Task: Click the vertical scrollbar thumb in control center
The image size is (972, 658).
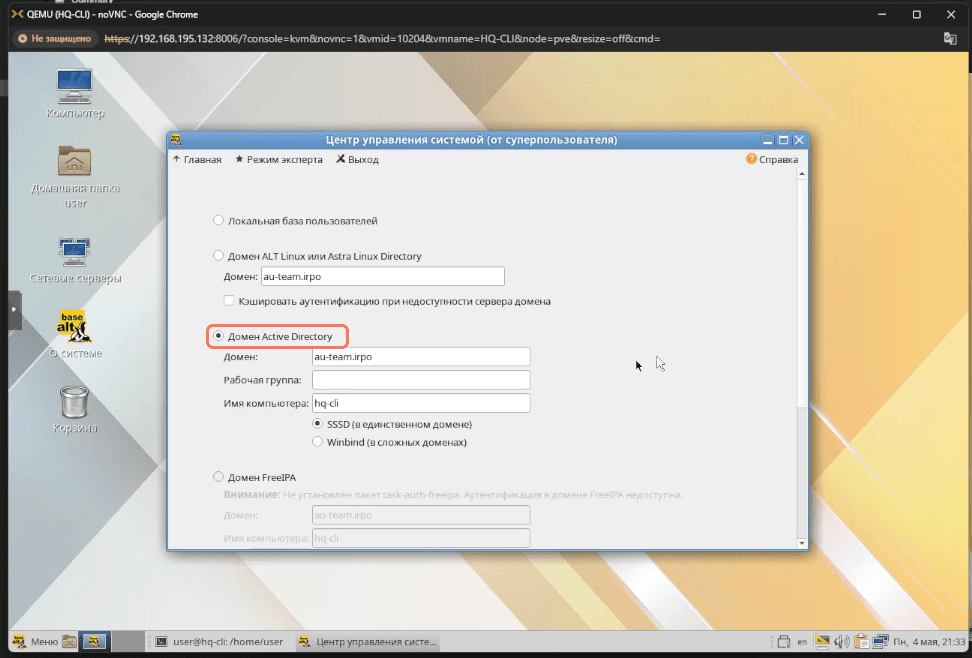Action: pyautogui.click(x=802, y=295)
